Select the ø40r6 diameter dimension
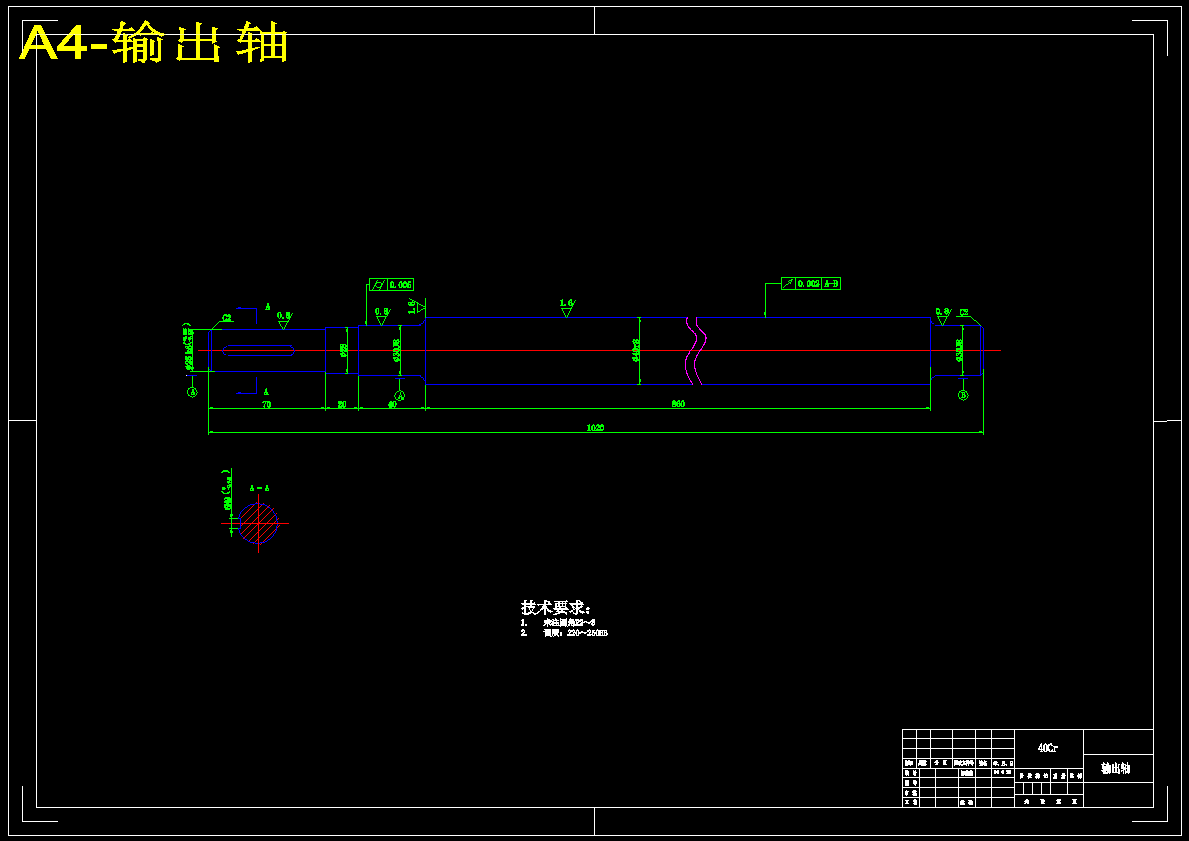This screenshot has height=841, width=1189. coord(635,350)
